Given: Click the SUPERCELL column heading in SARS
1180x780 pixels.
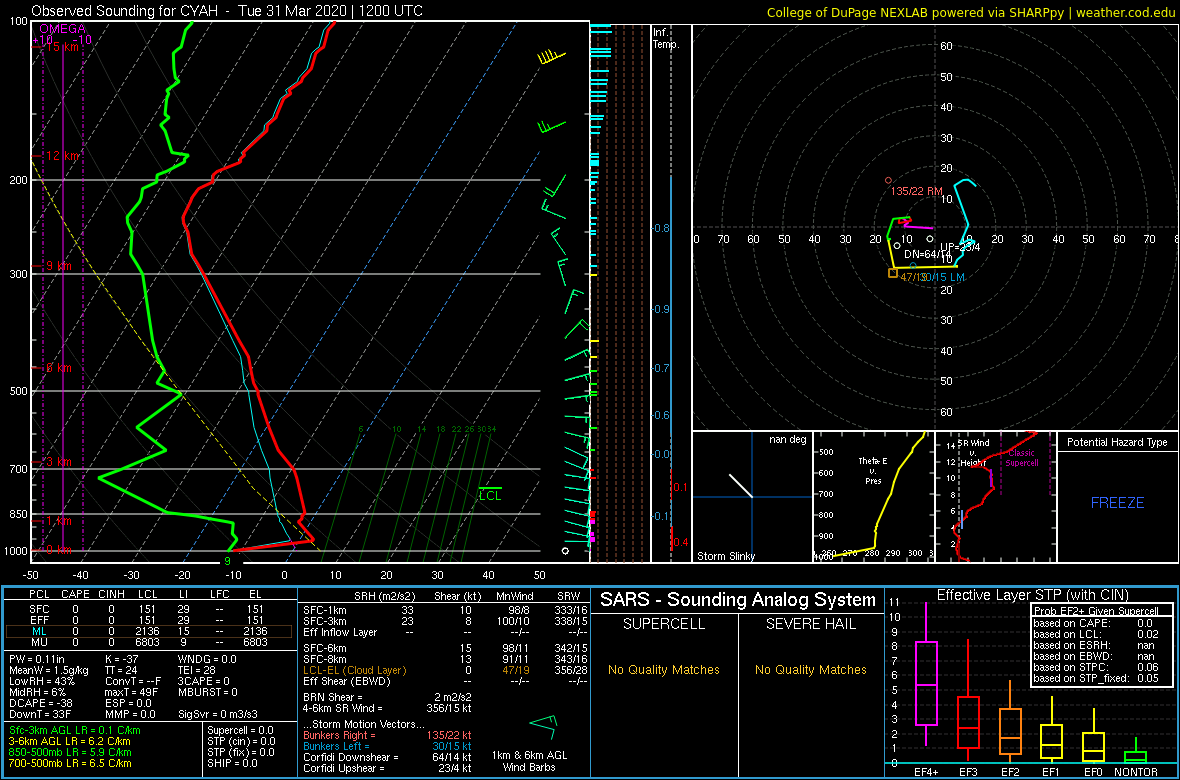Looking at the screenshot, I should pos(664,626).
